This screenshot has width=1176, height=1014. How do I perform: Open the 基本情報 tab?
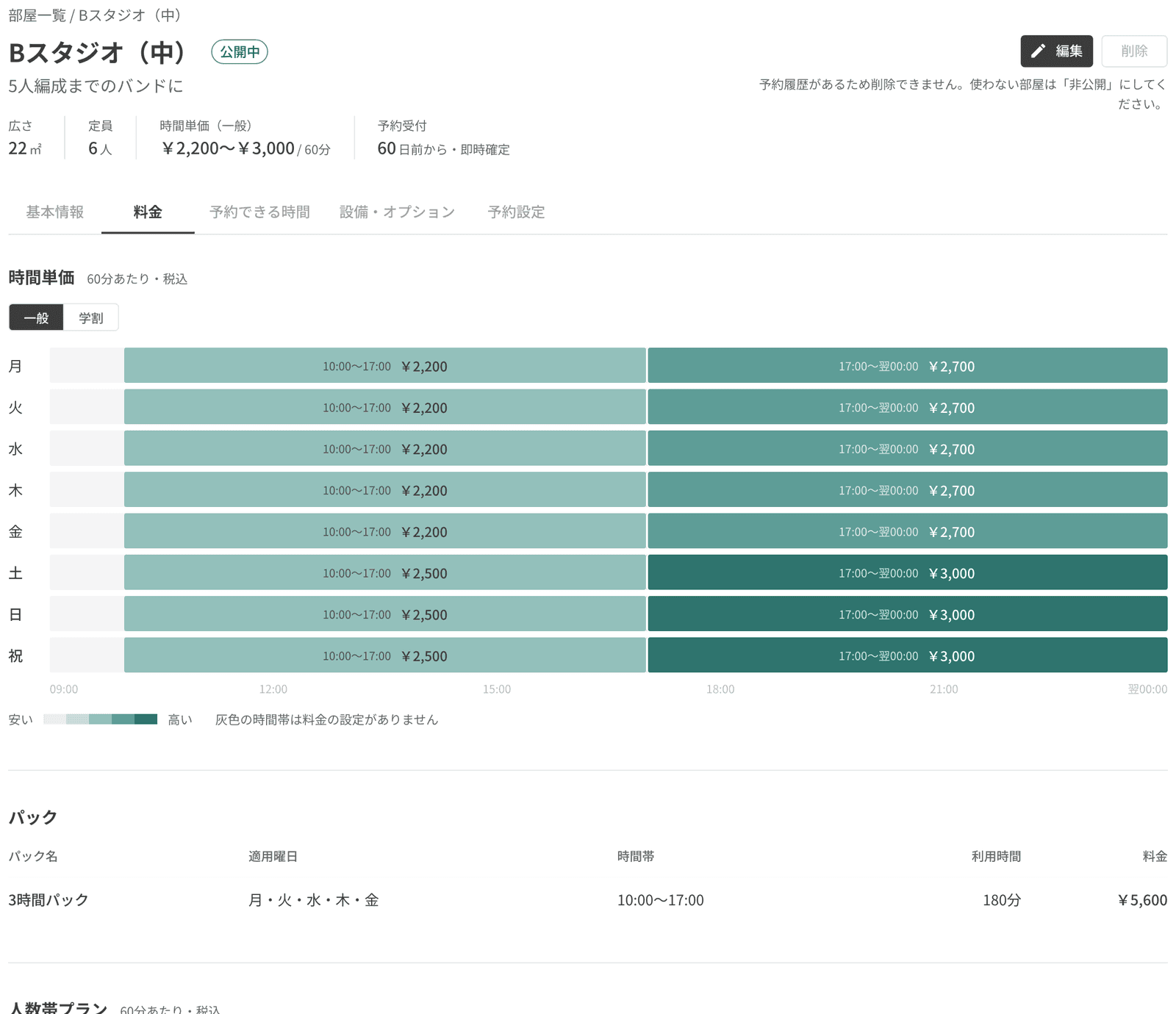55,212
